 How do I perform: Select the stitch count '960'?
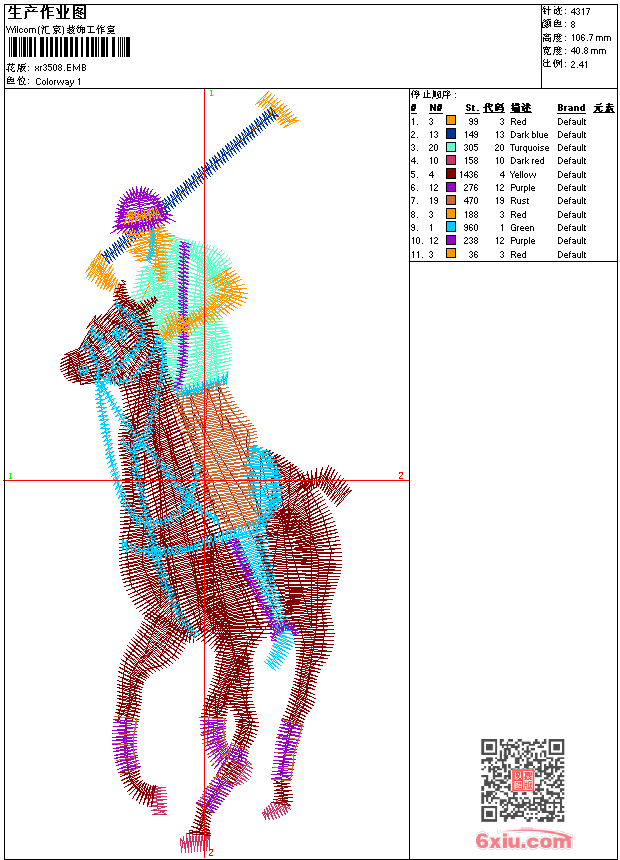[x=471, y=228]
